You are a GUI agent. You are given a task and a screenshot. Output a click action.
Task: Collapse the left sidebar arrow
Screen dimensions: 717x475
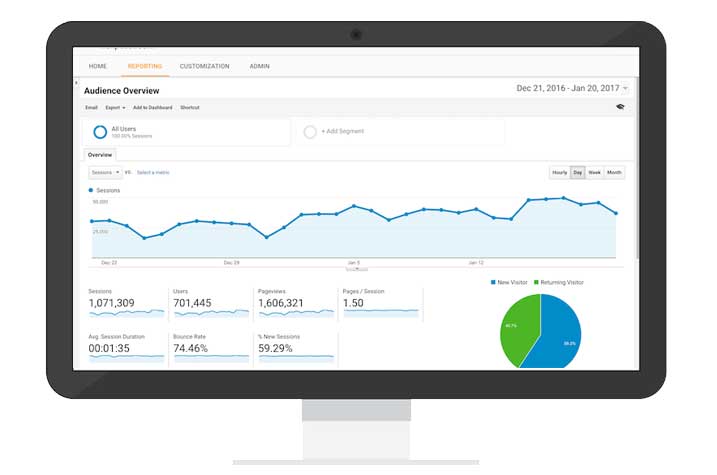(x=76, y=83)
